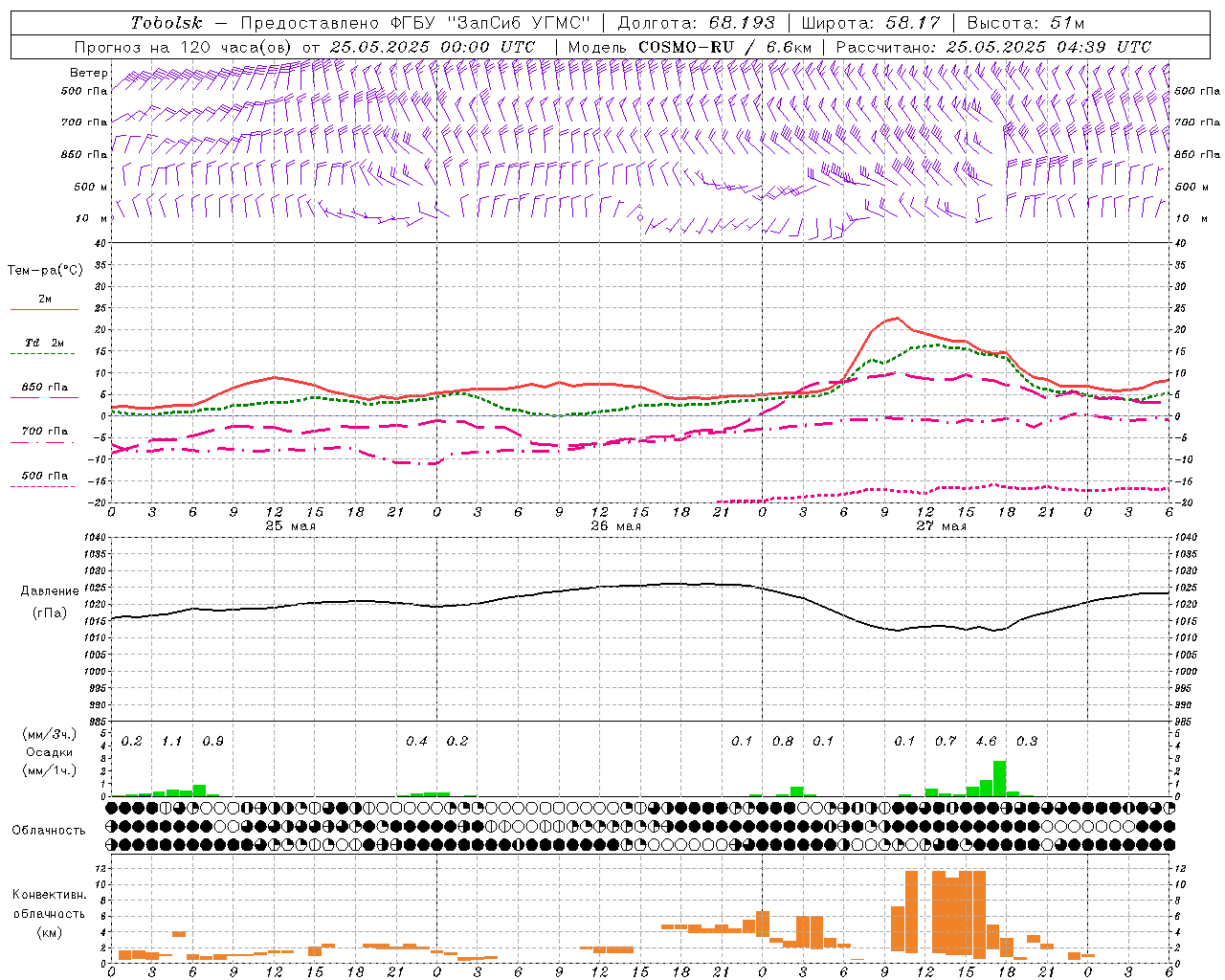Click the 3-hour precipitation total '4.6'
This screenshot has height=980, width=1225.
coord(986,741)
